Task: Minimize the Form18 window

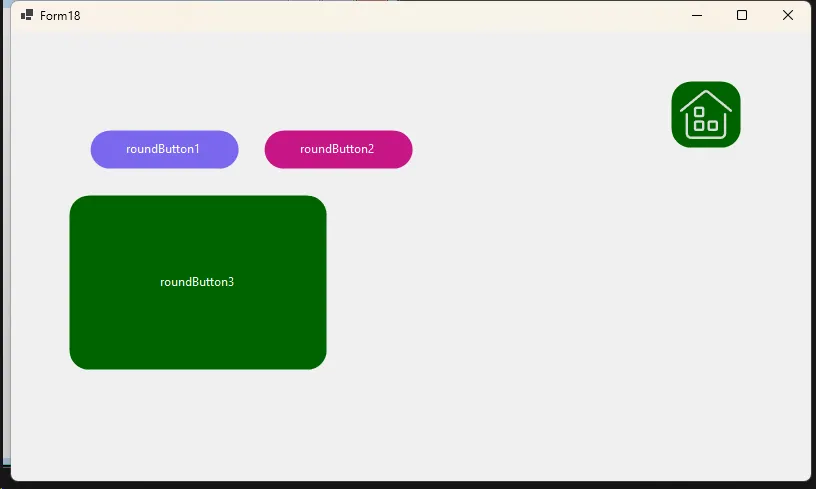Action: click(697, 15)
